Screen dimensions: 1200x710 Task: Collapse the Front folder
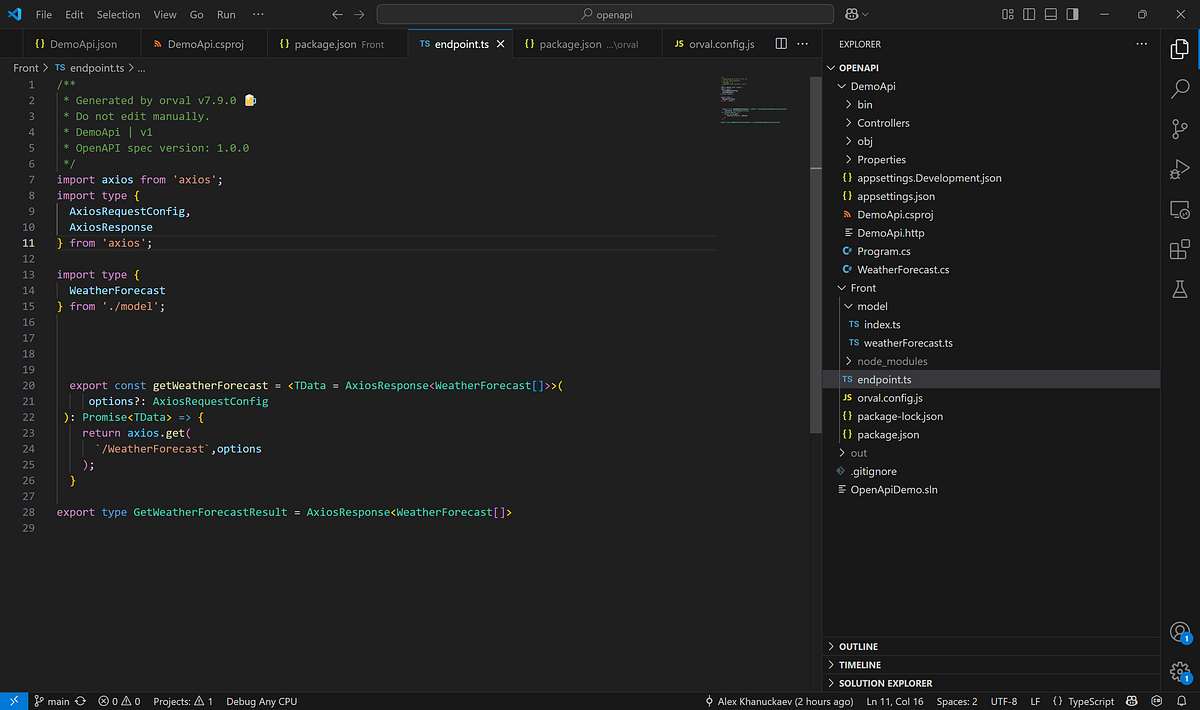(x=862, y=288)
